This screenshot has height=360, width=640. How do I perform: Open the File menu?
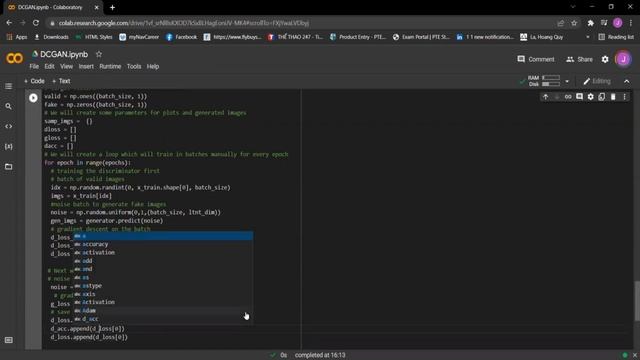[34, 67]
